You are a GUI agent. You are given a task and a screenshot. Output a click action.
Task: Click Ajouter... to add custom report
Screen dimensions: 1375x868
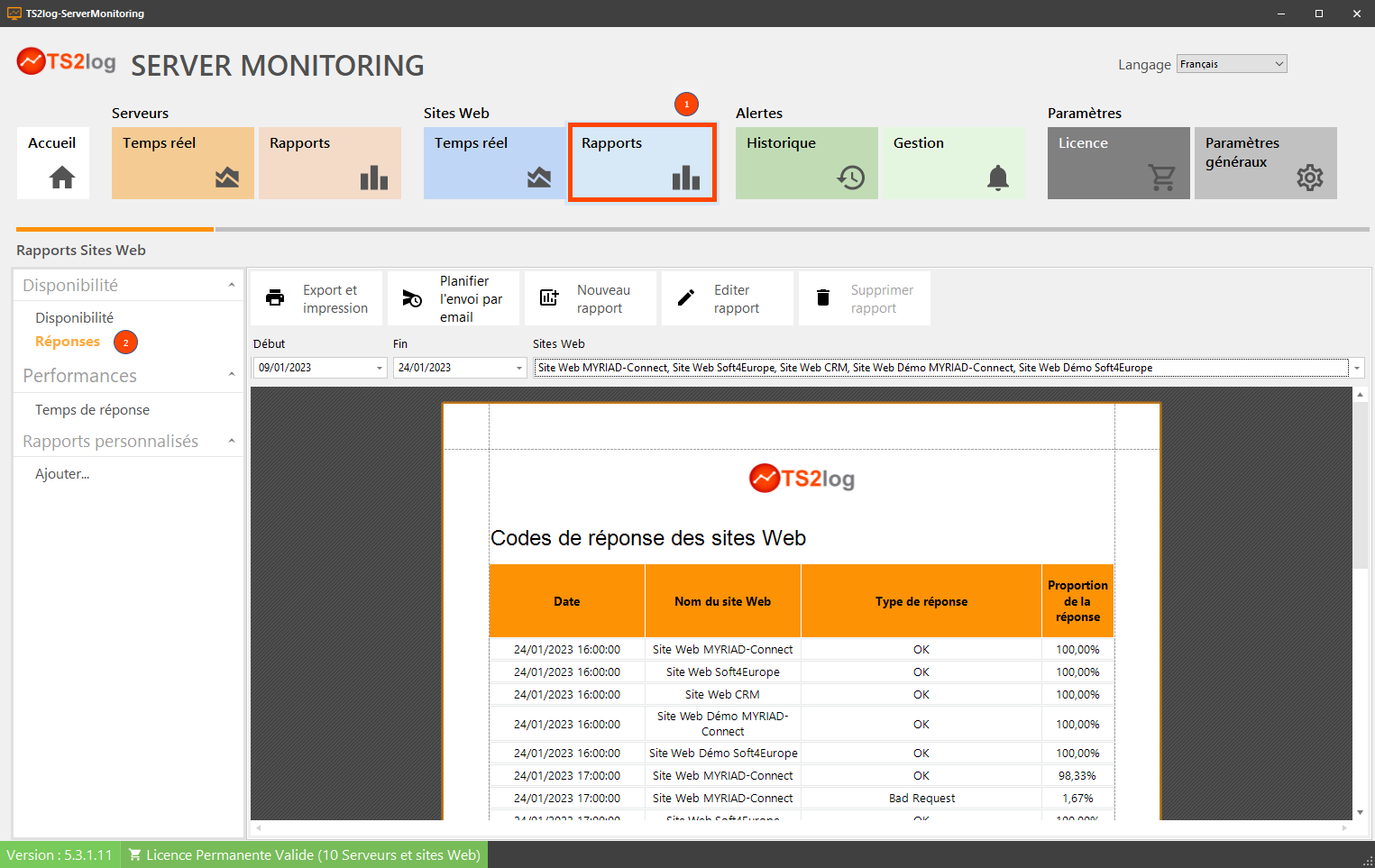[x=62, y=473]
